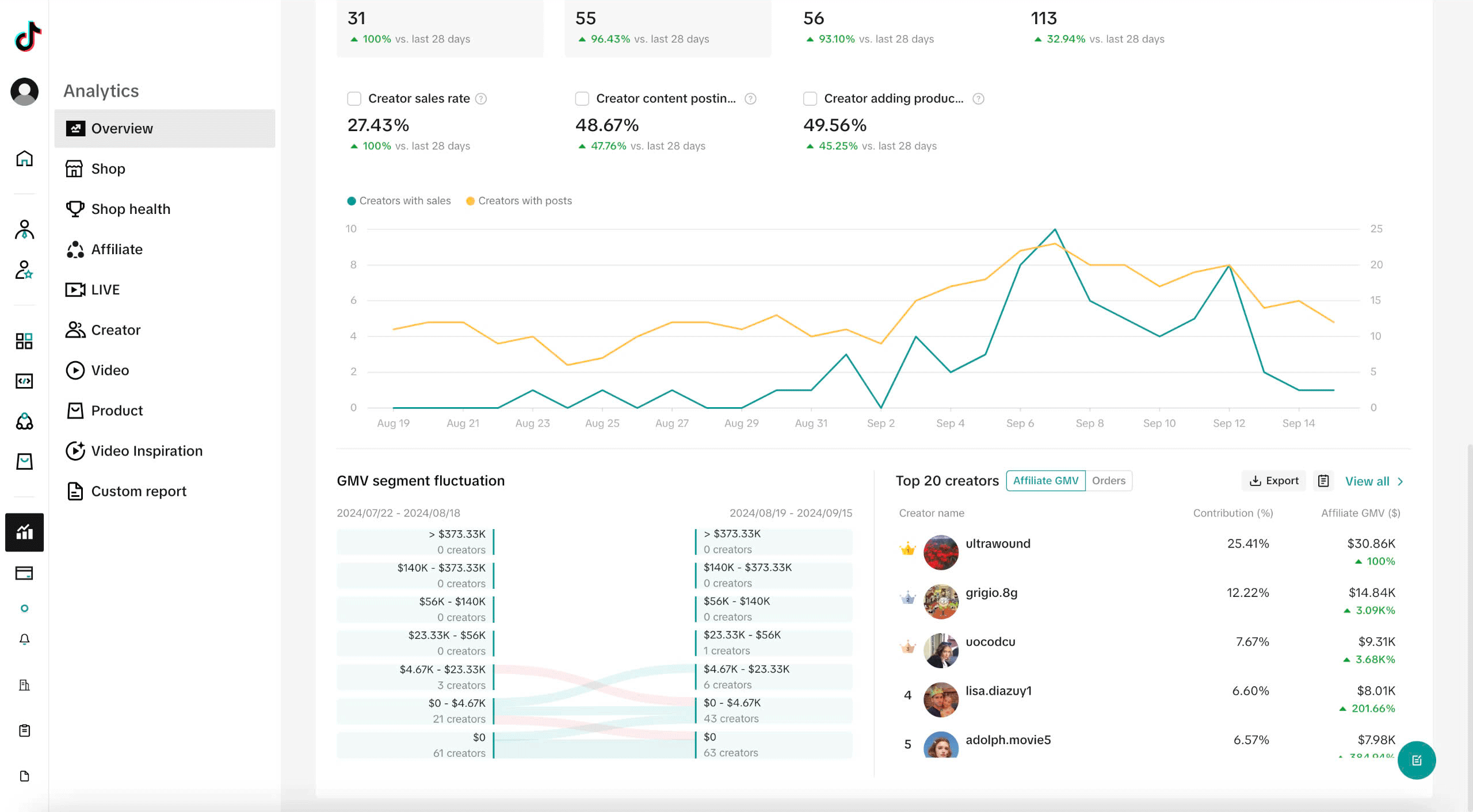Check the Creator content posting checkbox
This screenshot has height=812, width=1473.
click(582, 99)
